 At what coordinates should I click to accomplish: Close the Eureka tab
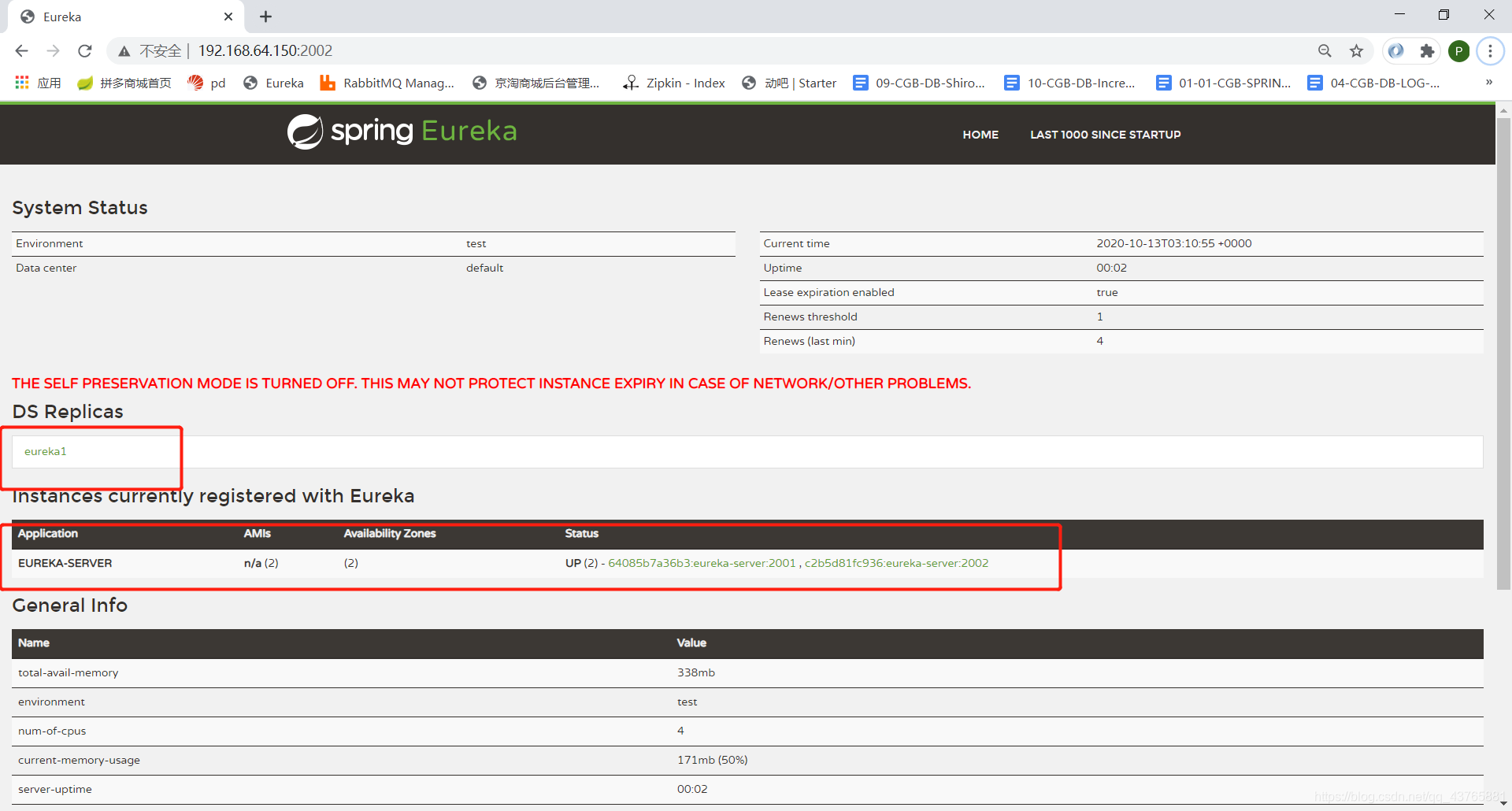coord(228,17)
